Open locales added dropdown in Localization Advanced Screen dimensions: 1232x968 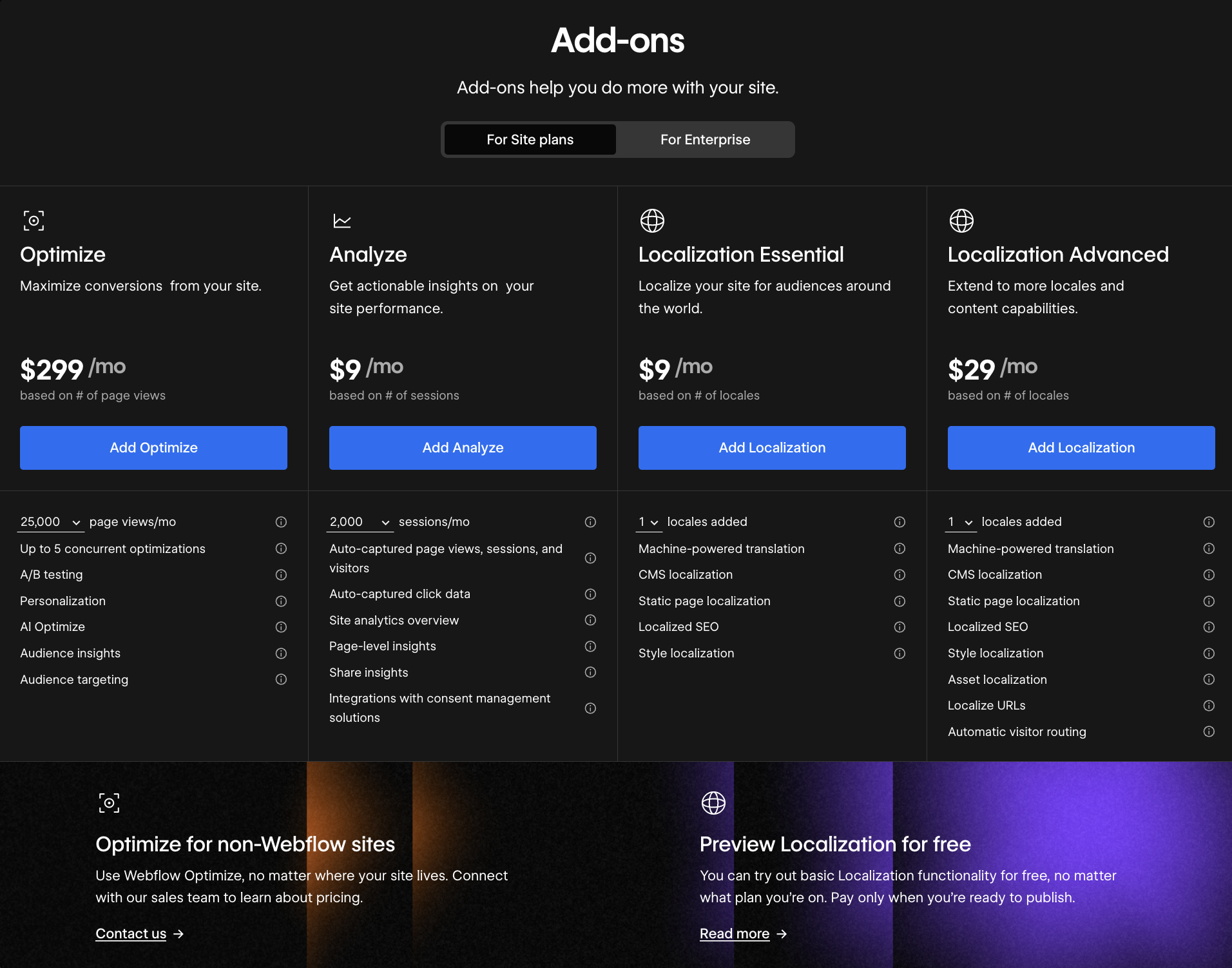(961, 522)
